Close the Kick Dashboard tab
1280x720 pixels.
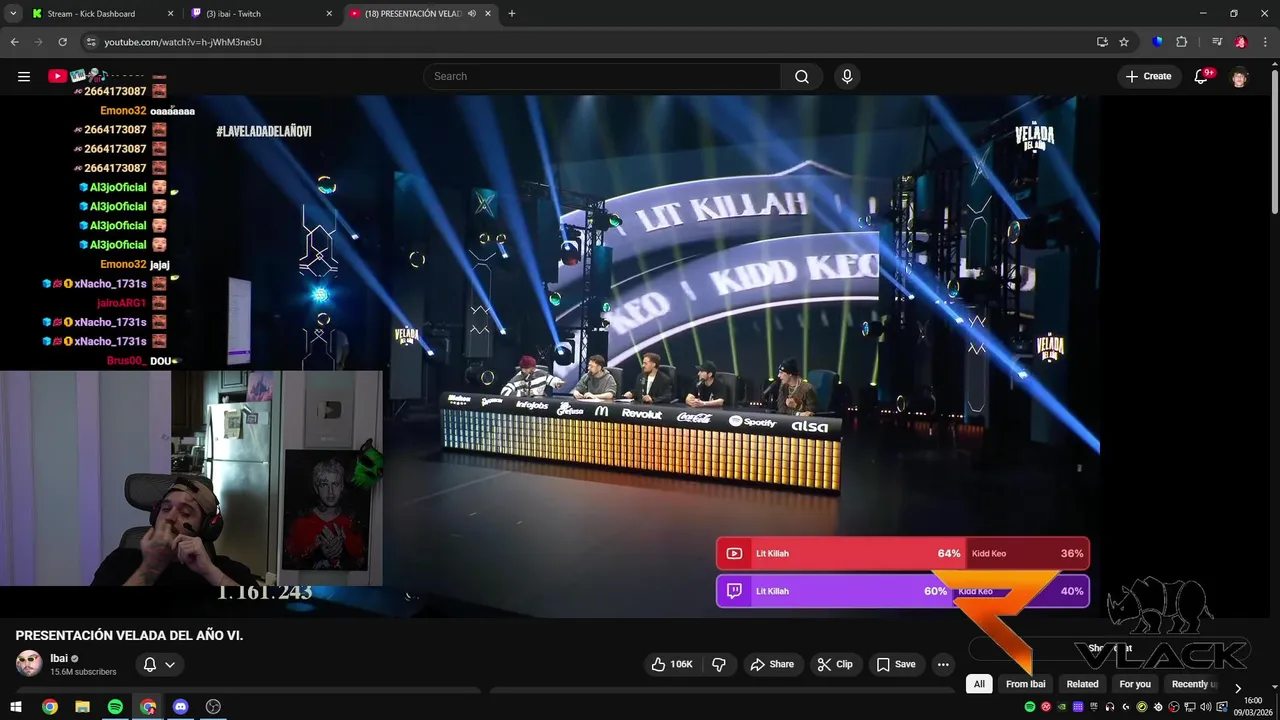[x=170, y=14]
